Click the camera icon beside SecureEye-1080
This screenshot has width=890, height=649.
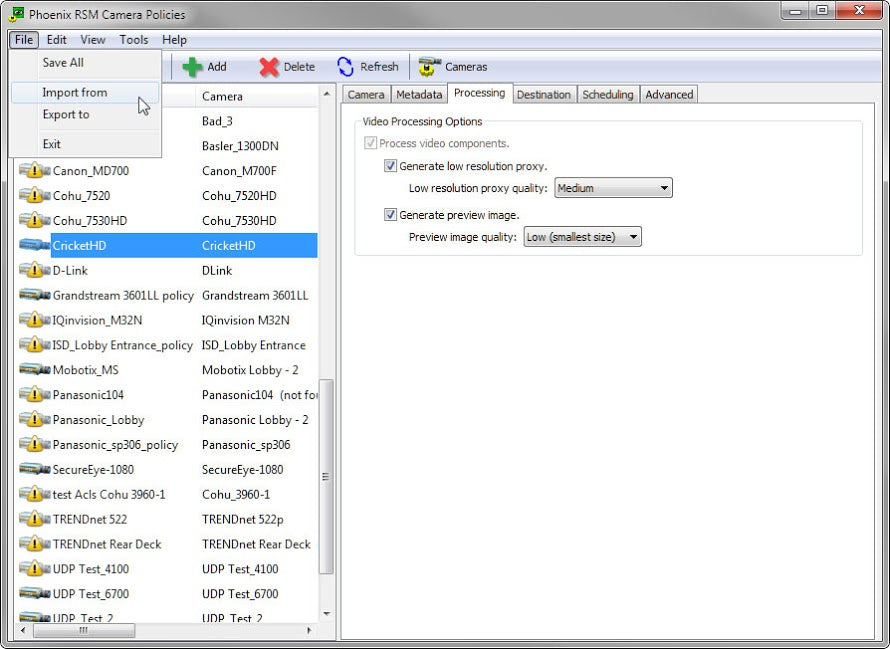[x=34, y=469]
